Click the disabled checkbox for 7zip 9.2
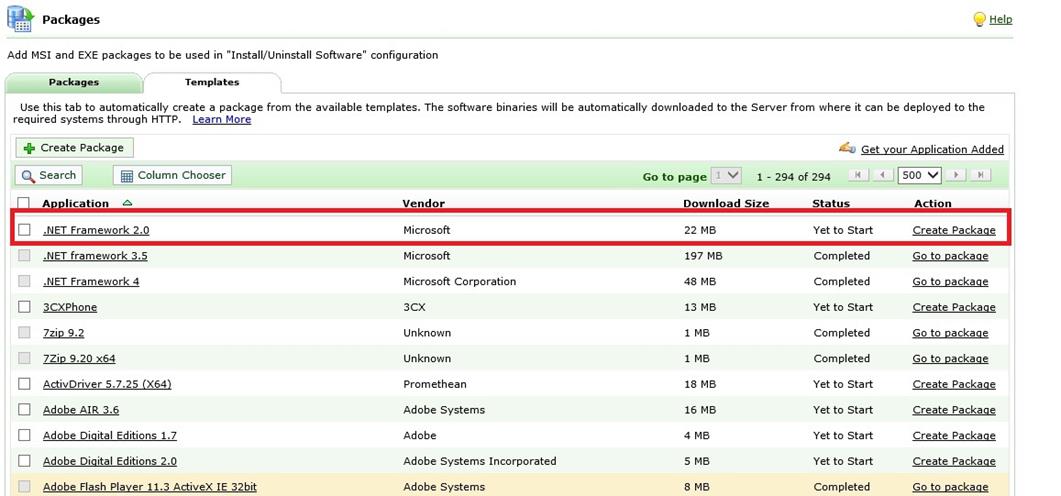The image size is (1061, 496). tap(24, 332)
